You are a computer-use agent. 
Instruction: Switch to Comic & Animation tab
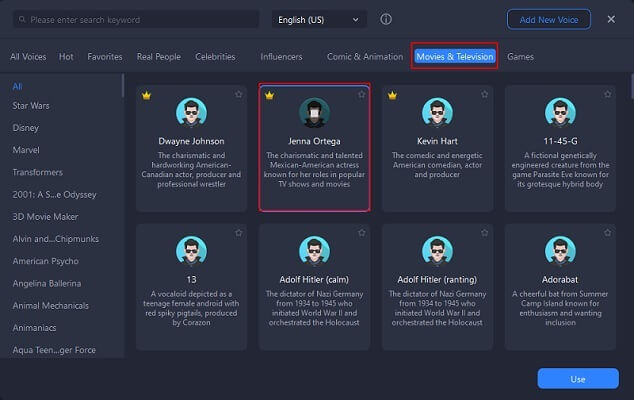pyautogui.click(x=365, y=57)
